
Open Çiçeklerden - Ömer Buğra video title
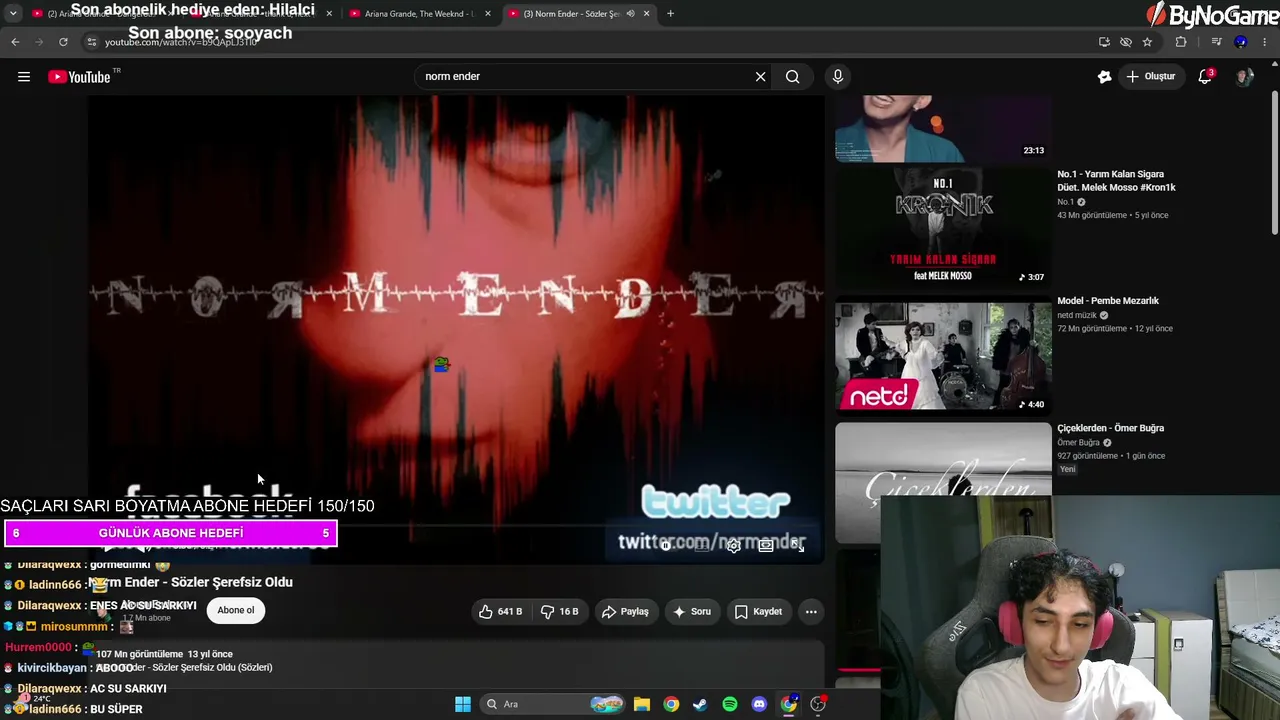tap(1110, 428)
